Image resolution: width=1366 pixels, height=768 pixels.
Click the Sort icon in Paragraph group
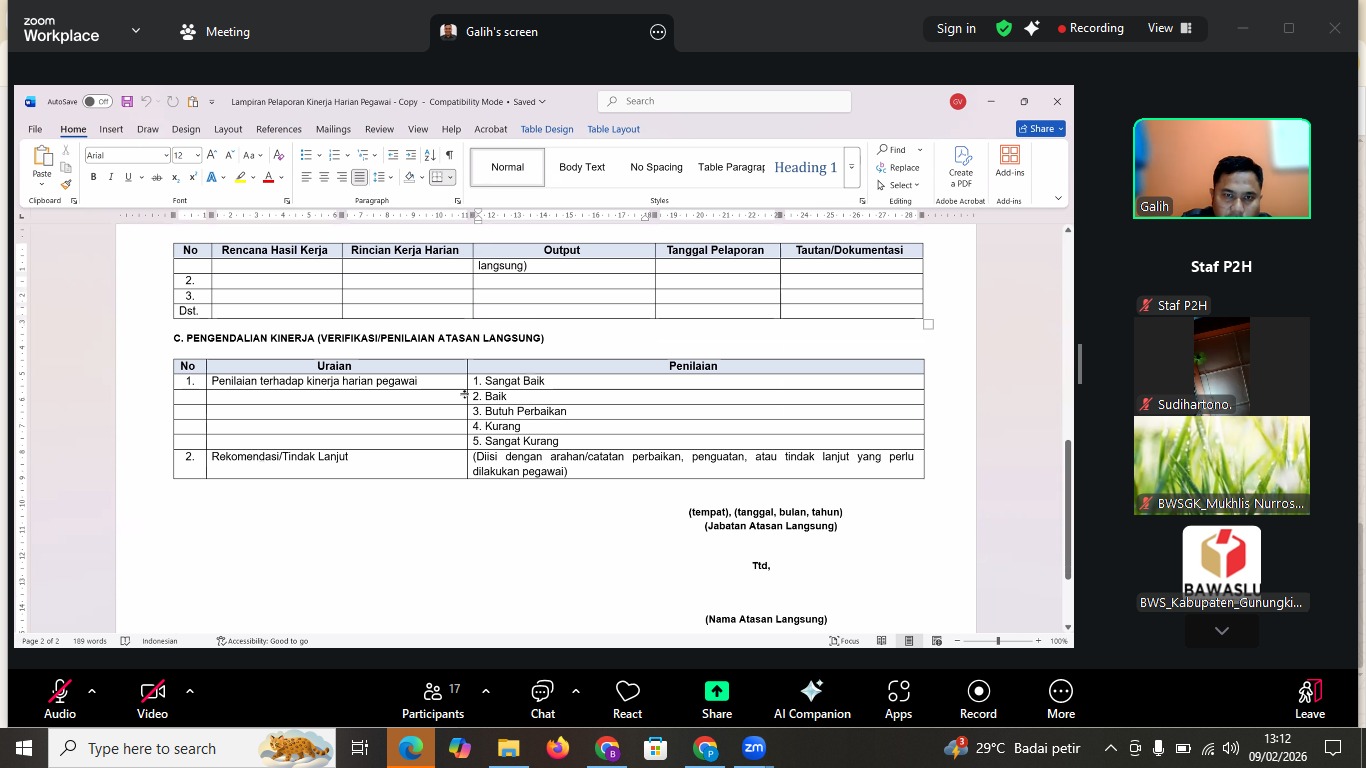coord(428,155)
